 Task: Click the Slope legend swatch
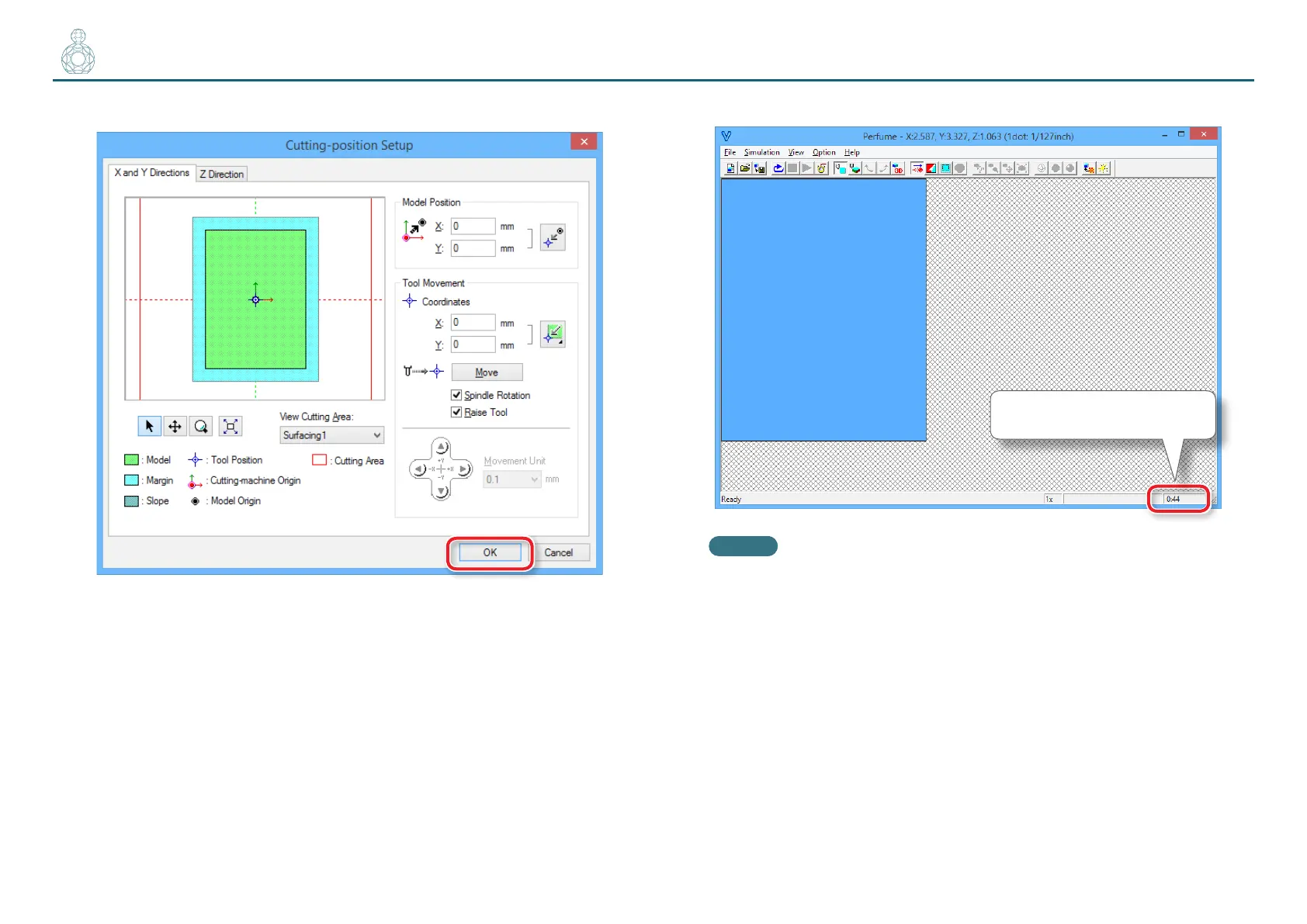tap(131, 501)
